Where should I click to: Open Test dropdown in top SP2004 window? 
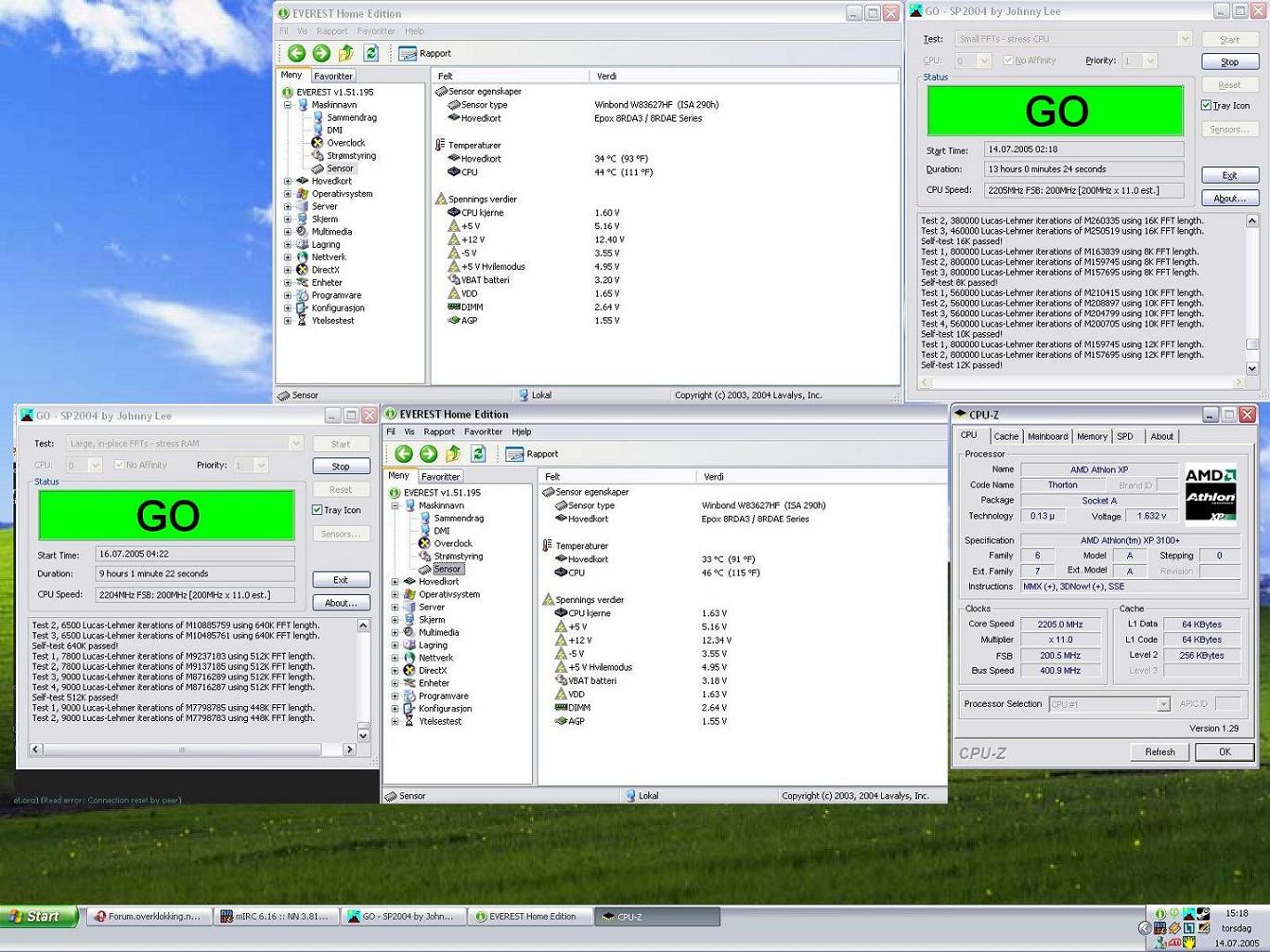click(x=1185, y=38)
